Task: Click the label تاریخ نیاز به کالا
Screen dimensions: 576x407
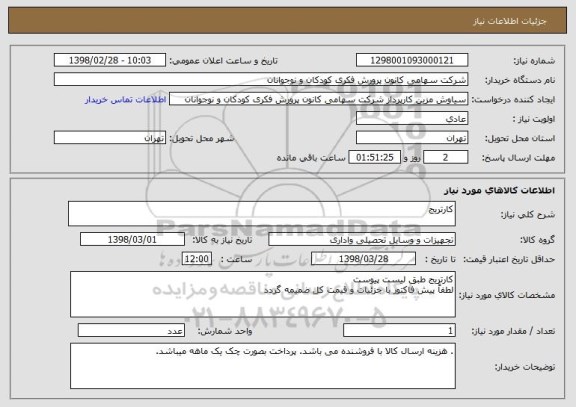Action: click(222, 240)
